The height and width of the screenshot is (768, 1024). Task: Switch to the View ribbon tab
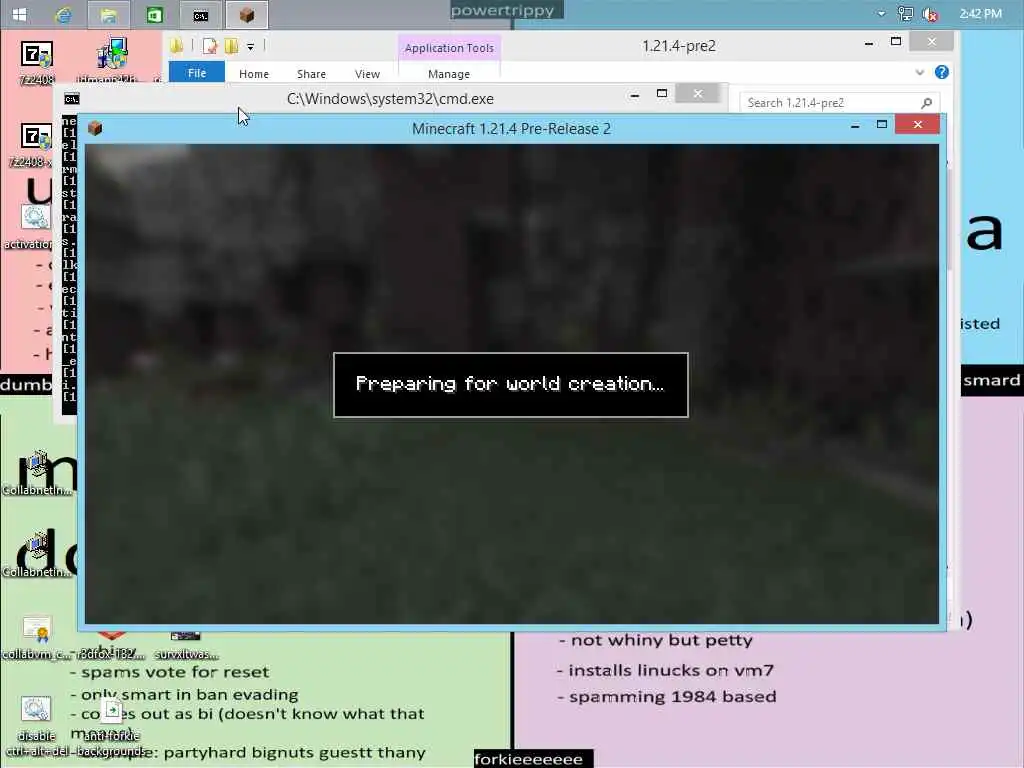pyautogui.click(x=367, y=74)
